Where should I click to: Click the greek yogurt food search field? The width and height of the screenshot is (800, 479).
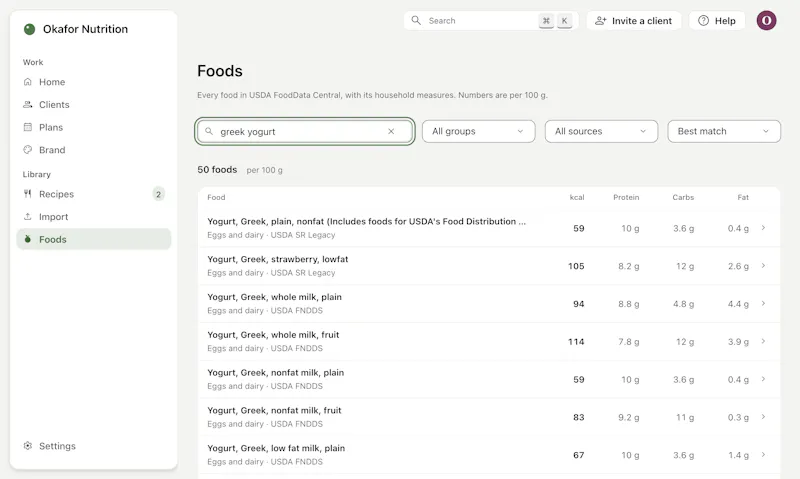pos(305,131)
